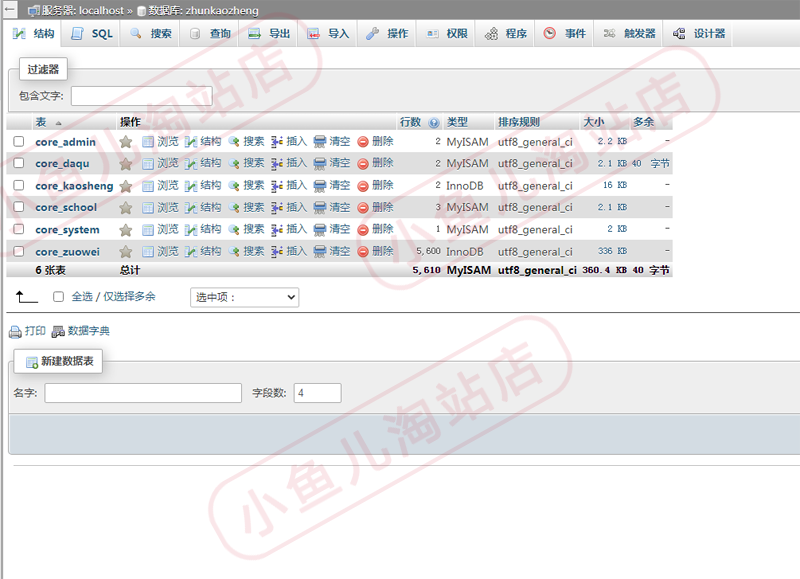Open the 选中项 actions dropdown

[x=244, y=297]
